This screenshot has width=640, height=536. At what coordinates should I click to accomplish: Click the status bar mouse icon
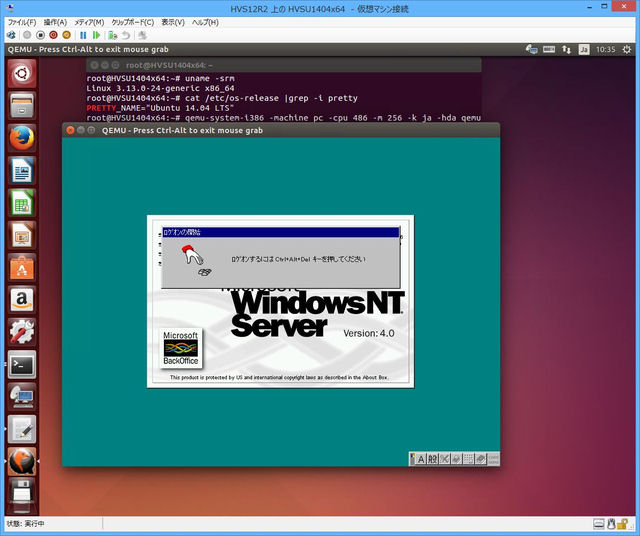point(611,523)
